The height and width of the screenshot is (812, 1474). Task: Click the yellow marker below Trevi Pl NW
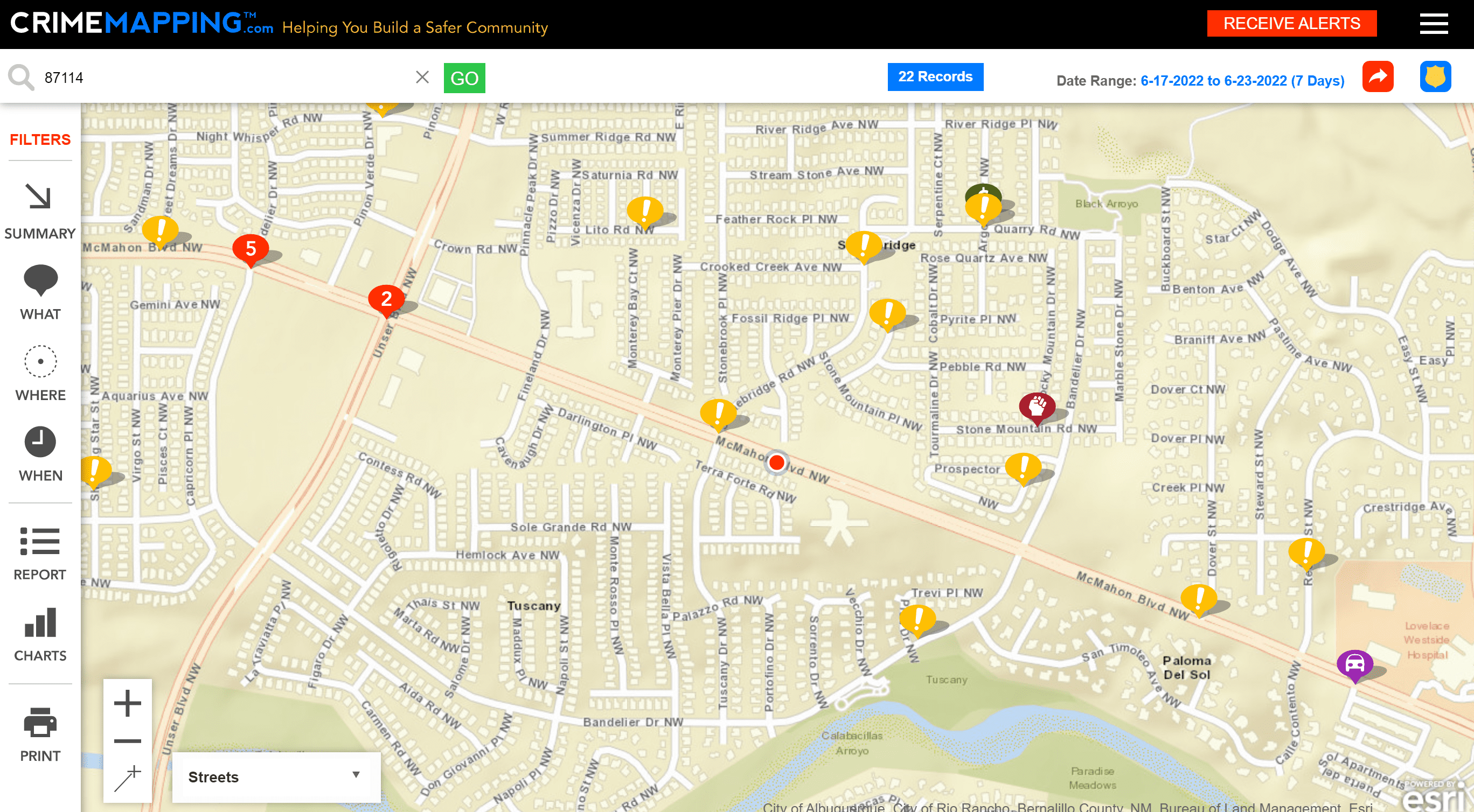(917, 620)
